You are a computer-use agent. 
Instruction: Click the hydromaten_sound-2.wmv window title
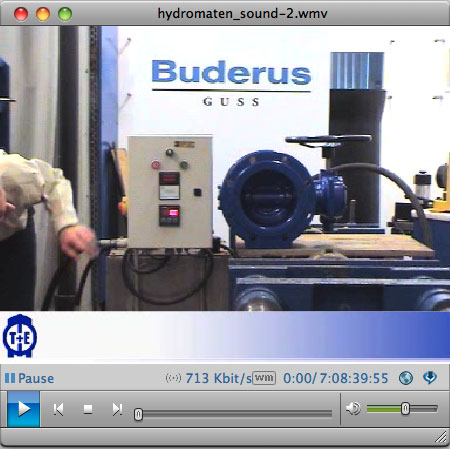(x=242, y=13)
